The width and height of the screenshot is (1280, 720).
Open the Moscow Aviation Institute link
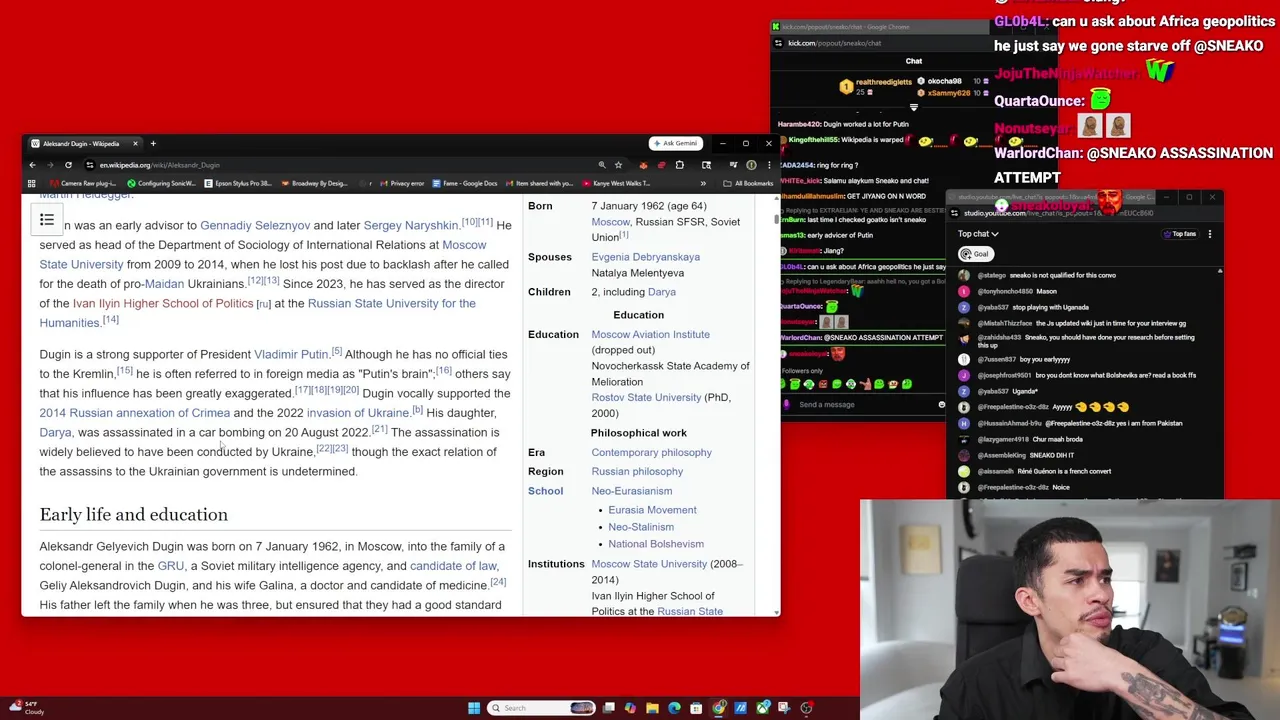(x=650, y=335)
